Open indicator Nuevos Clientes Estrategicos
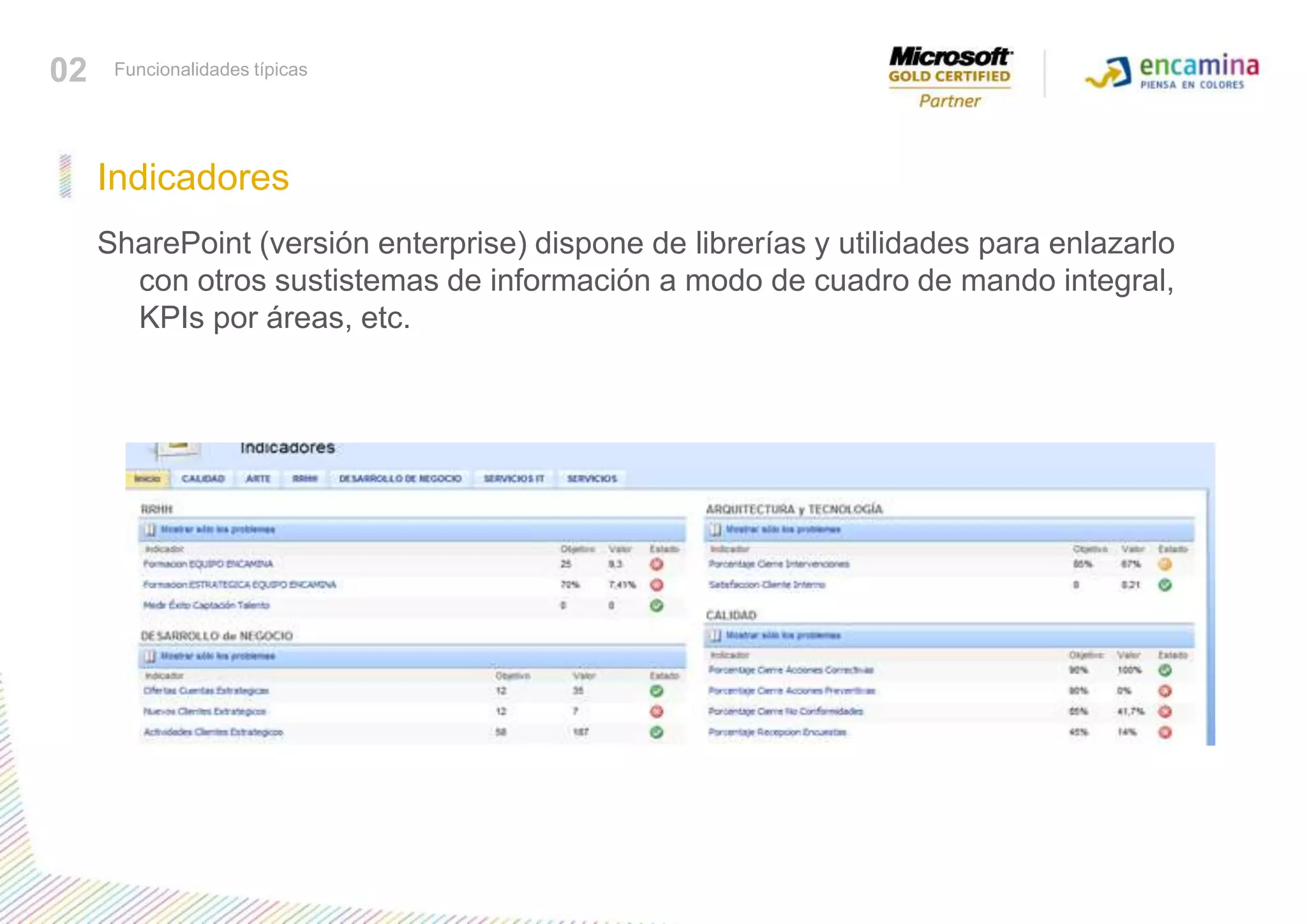The width and height of the screenshot is (1307, 924). tap(204, 712)
